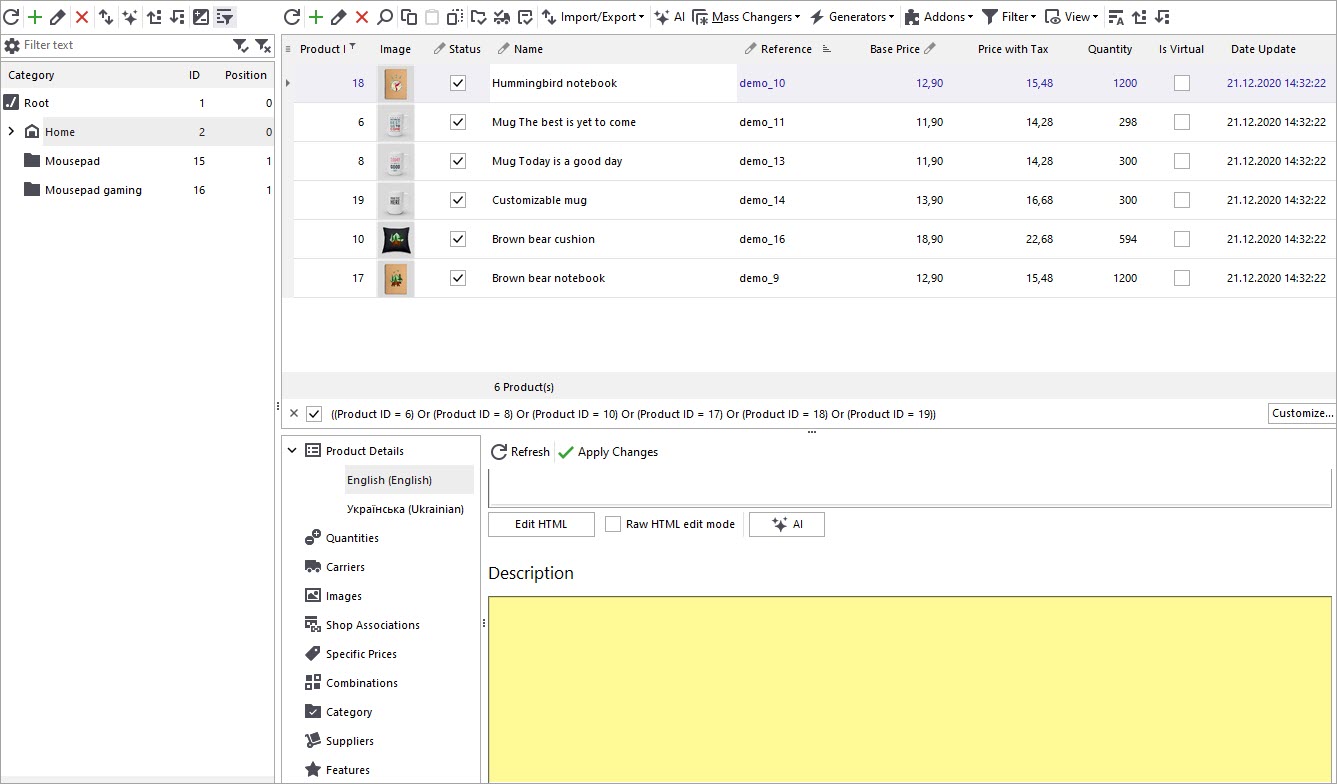This screenshot has height=784, width=1337.
Task: Sort by Base Price column header
Action: coord(895,49)
